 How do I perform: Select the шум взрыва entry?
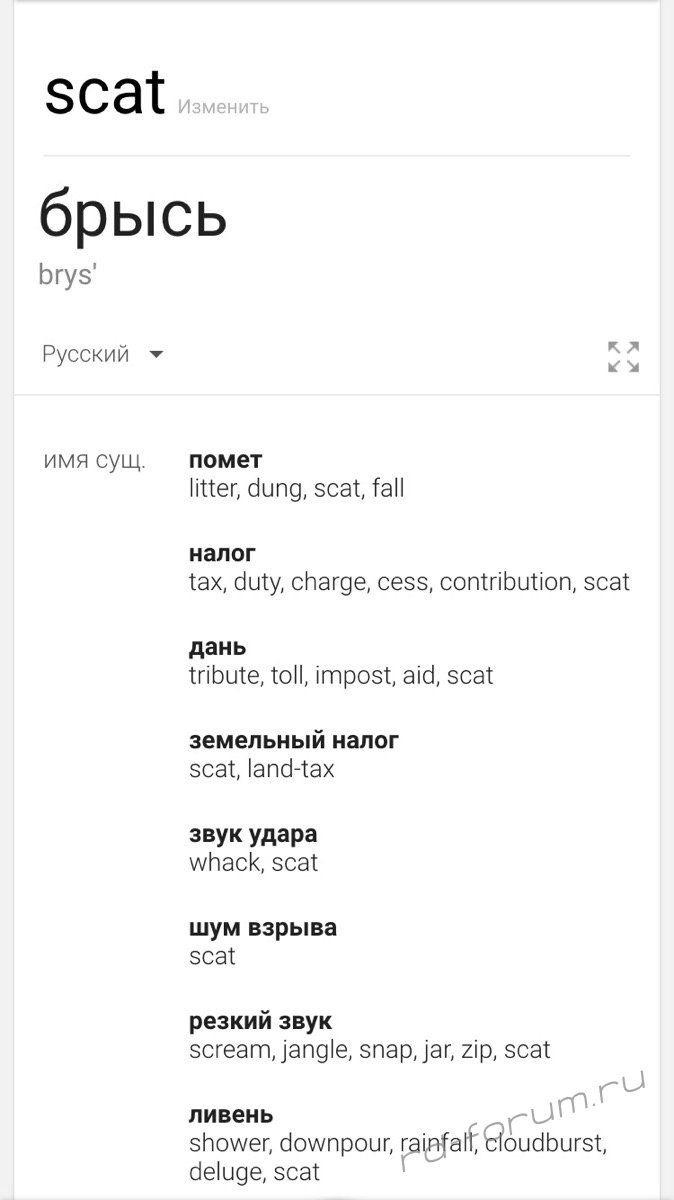[263, 928]
